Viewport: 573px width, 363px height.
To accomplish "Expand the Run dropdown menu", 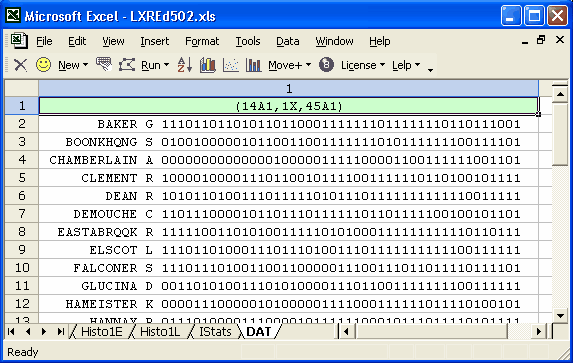I will point(155,65).
